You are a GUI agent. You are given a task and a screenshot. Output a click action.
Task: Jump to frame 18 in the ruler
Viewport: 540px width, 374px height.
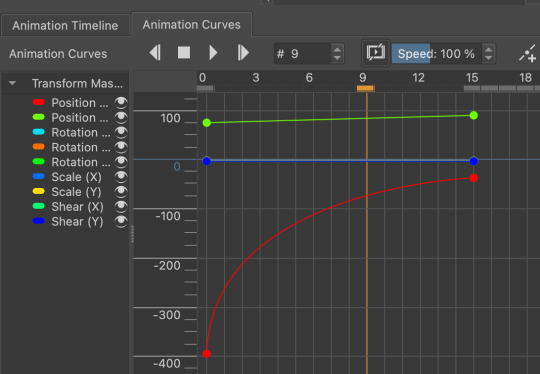pyautogui.click(x=526, y=78)
